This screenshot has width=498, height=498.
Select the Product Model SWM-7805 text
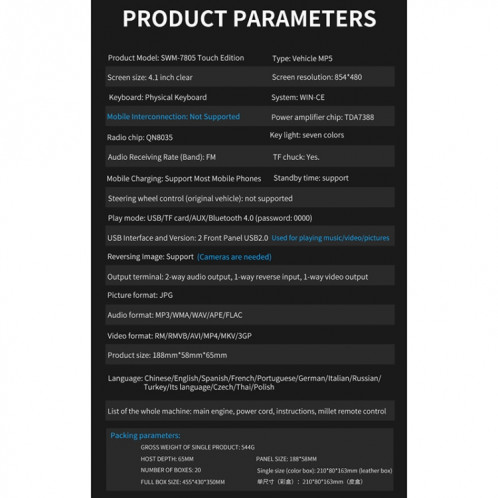click(176, 58)
